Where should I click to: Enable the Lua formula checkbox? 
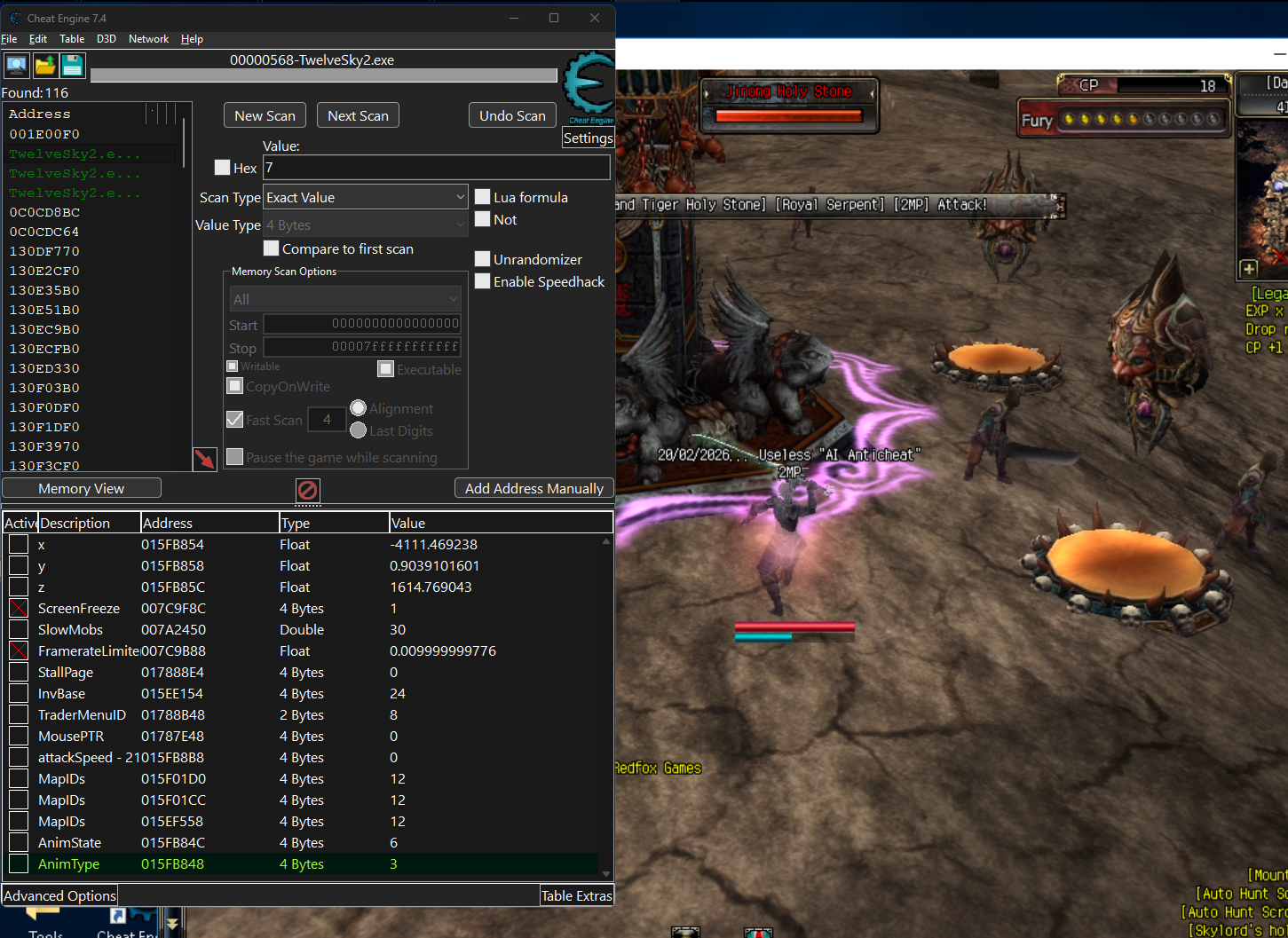click(x=483, y=196)
